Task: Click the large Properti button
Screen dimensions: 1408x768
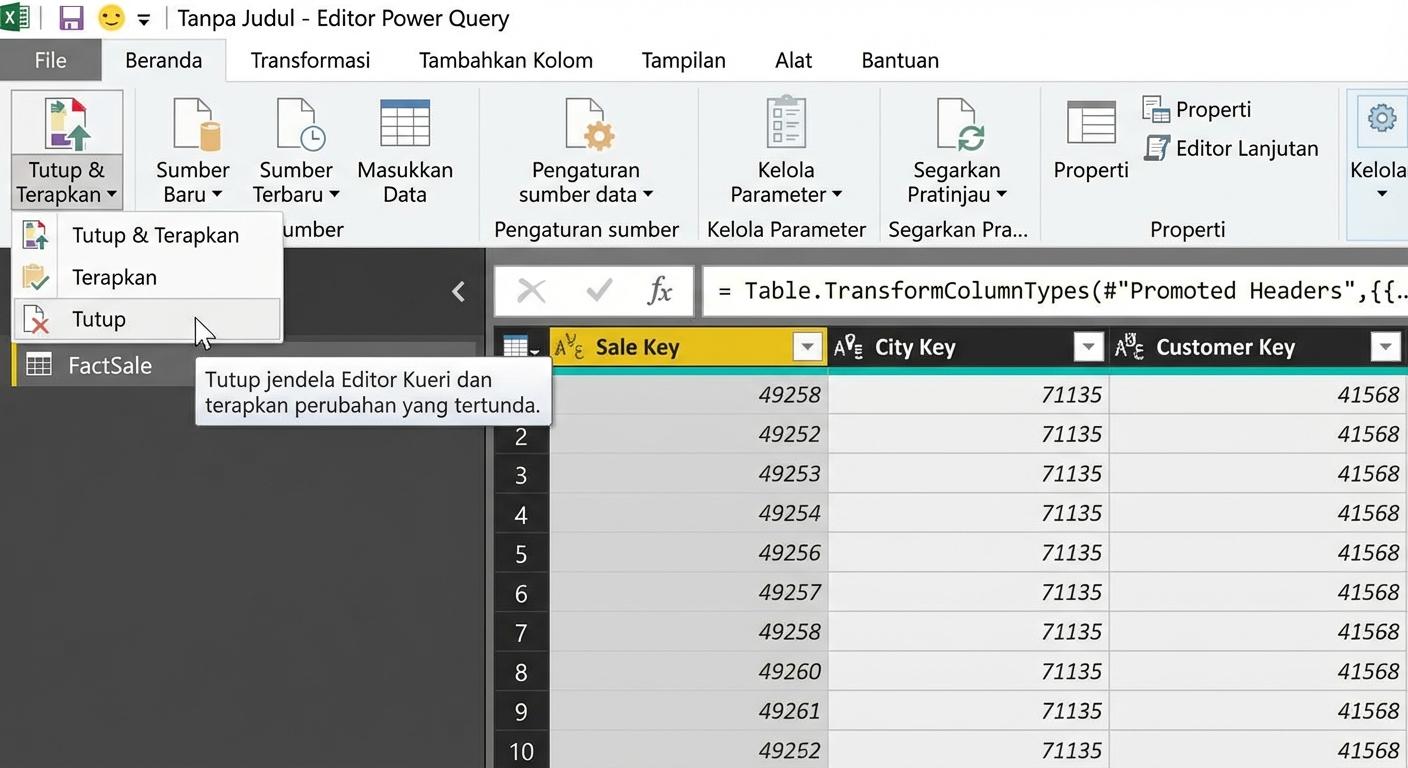Action: click(x=1090, y=140)
